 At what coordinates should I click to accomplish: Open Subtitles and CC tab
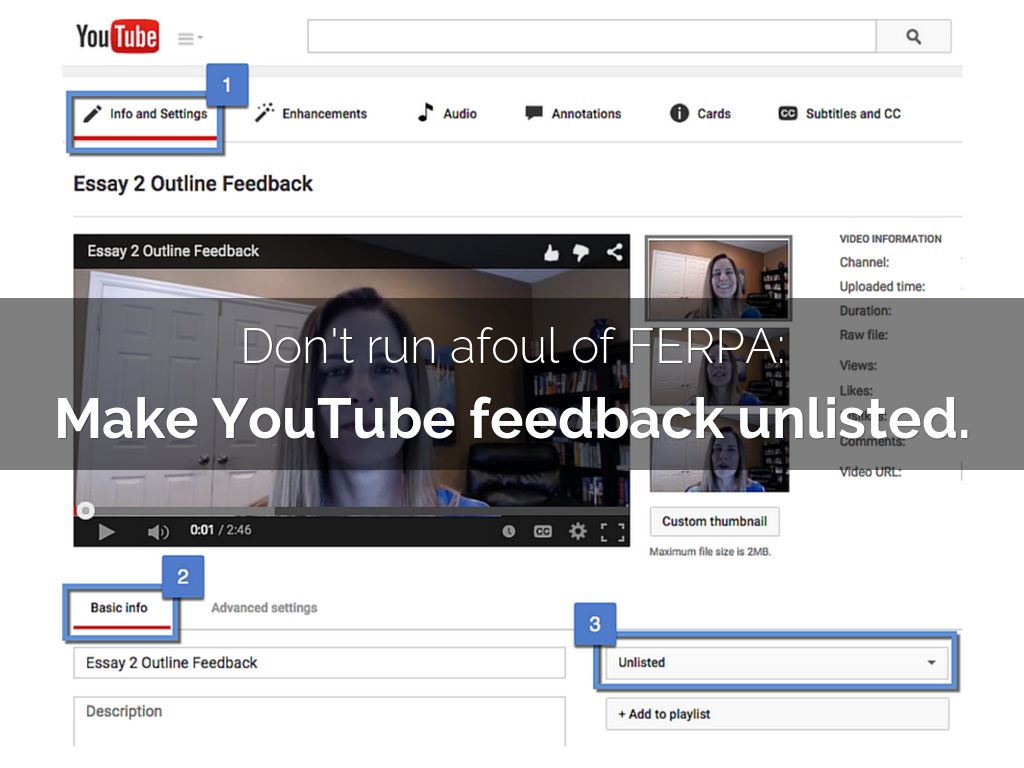click(x=839, y=114)
